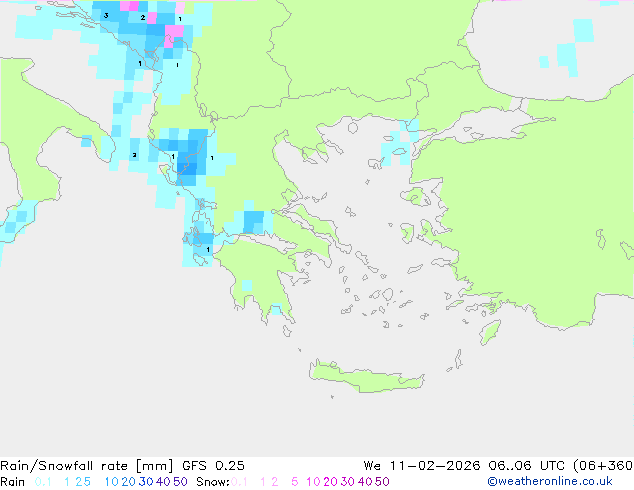Select the Snow legend value 40
634x490 pixels.
click(365, 482)
